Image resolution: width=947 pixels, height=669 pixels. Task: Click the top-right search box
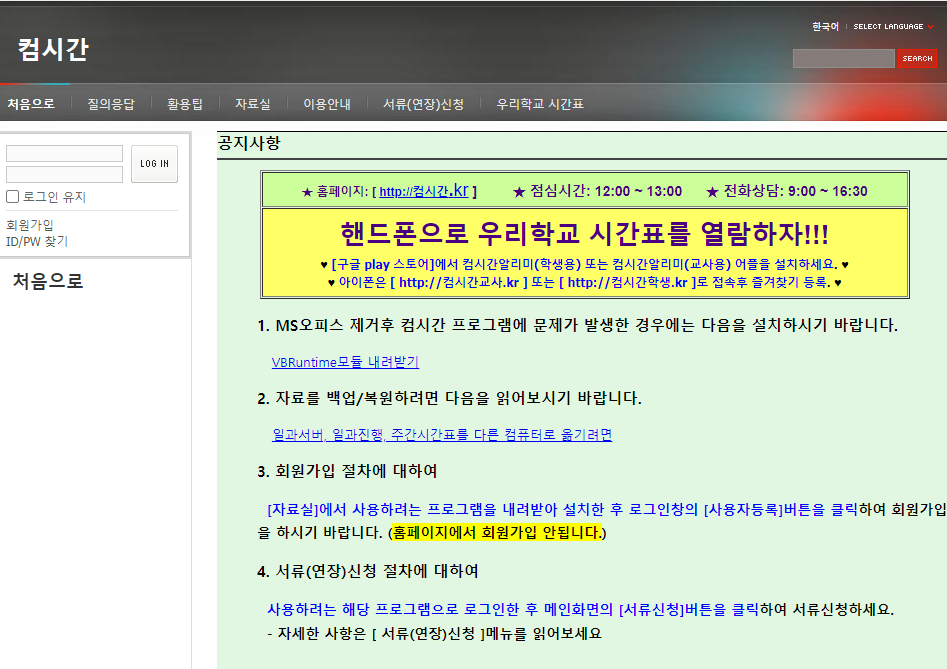point(843,57)
